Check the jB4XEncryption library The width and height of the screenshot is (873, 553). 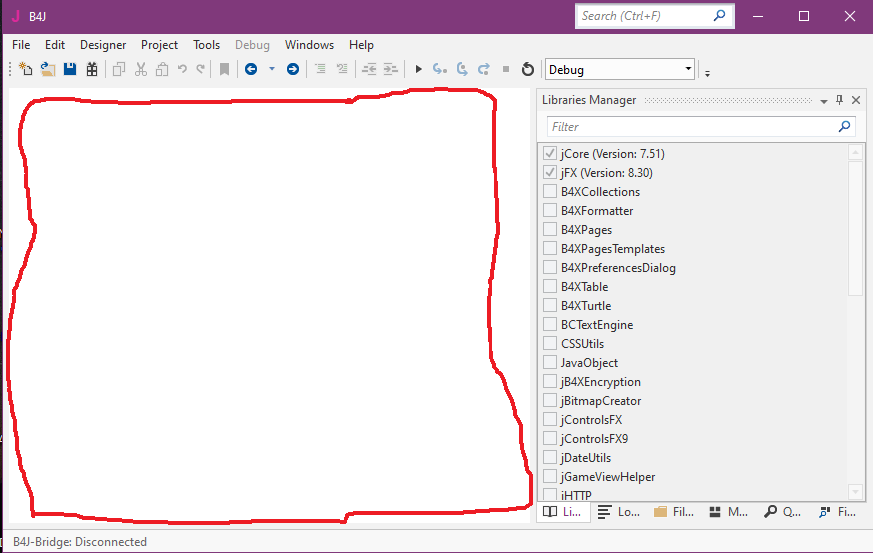550,381
